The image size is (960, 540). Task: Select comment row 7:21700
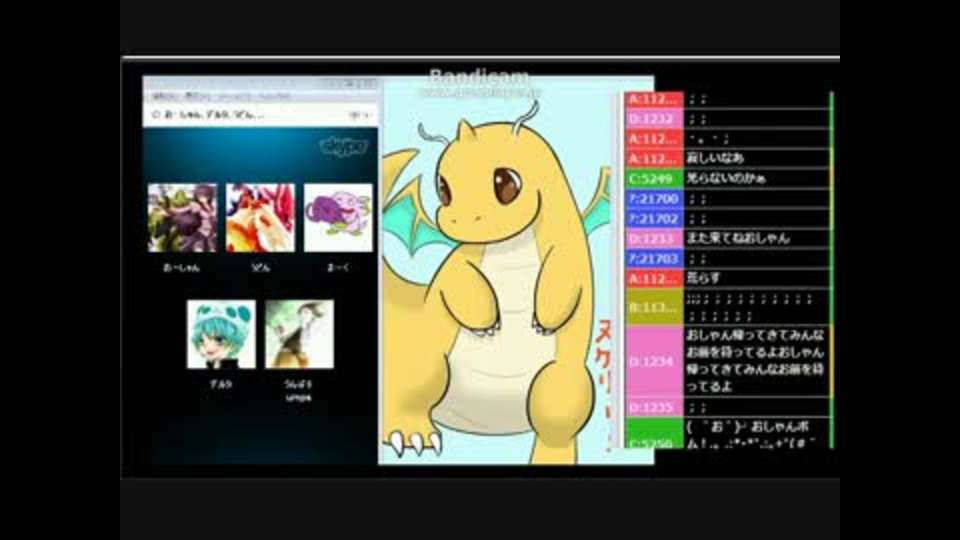click(x=727, y=199)
